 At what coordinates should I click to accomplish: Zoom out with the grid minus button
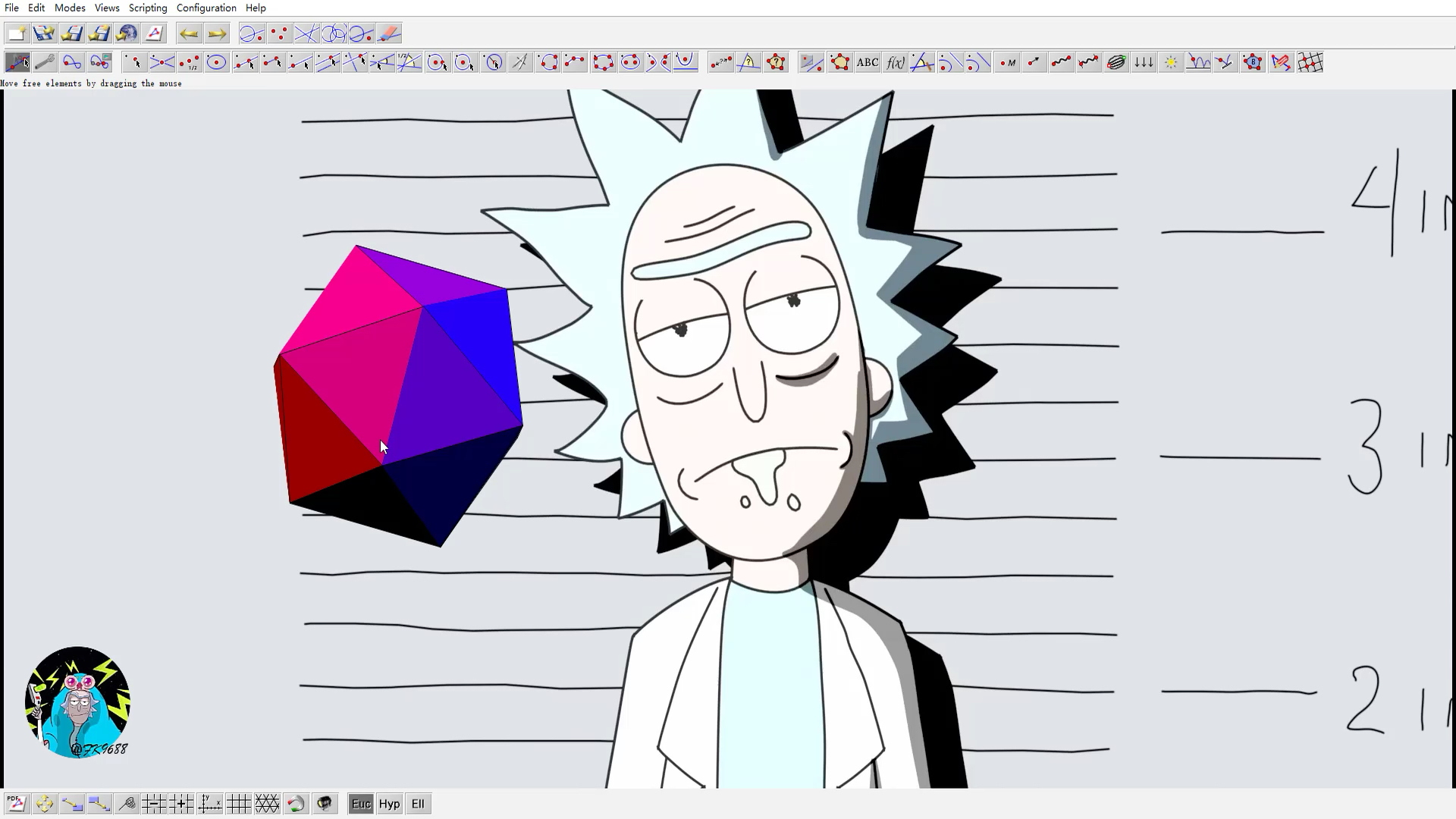154,804
